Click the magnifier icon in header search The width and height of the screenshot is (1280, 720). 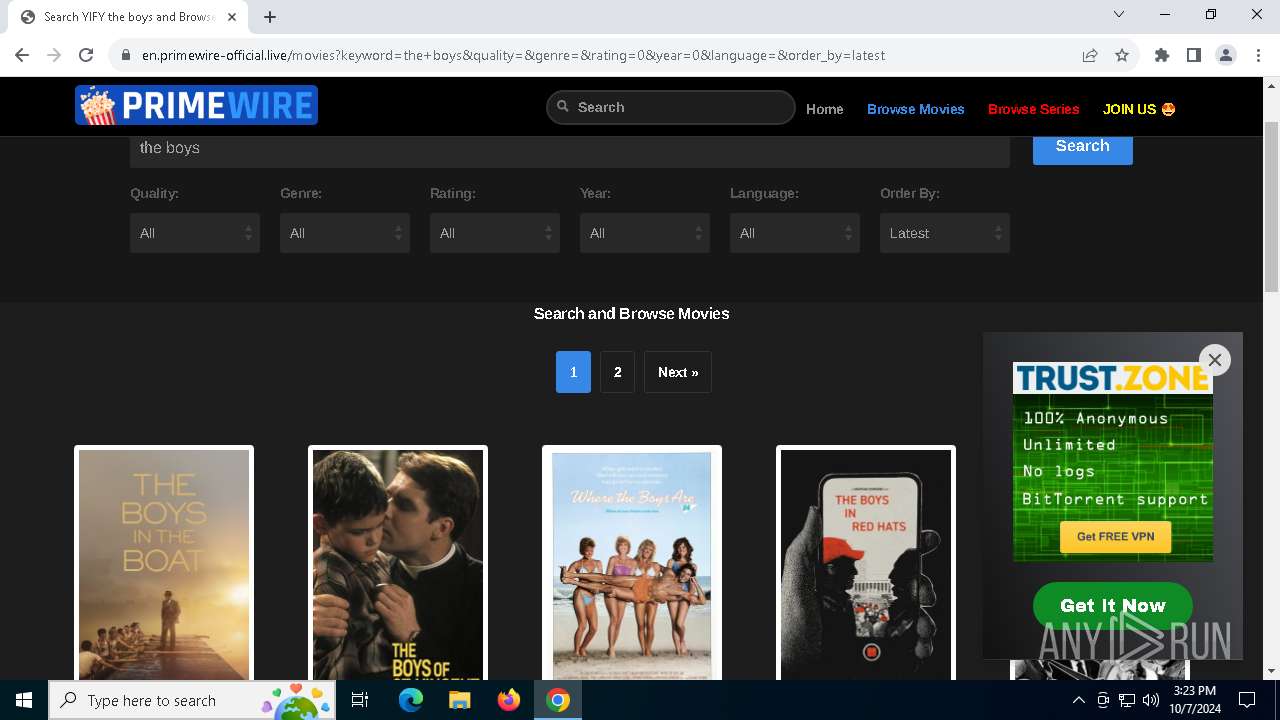(x=563, y=107)
